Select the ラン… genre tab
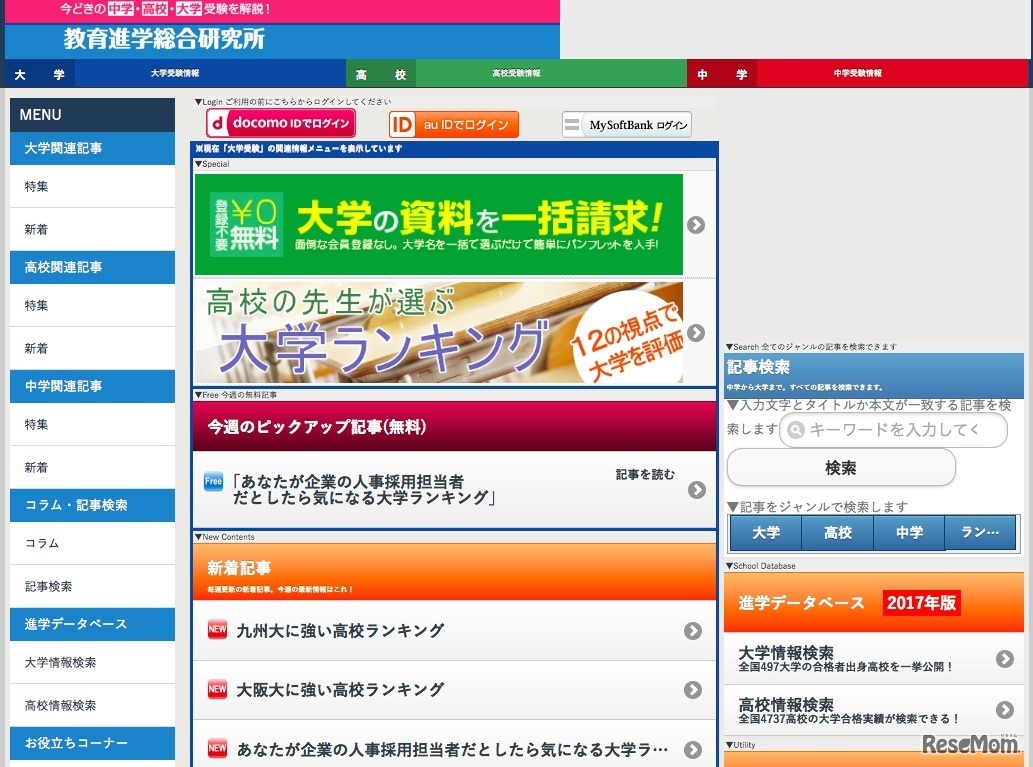This screenshot has height=767, width=1033. 980,532
